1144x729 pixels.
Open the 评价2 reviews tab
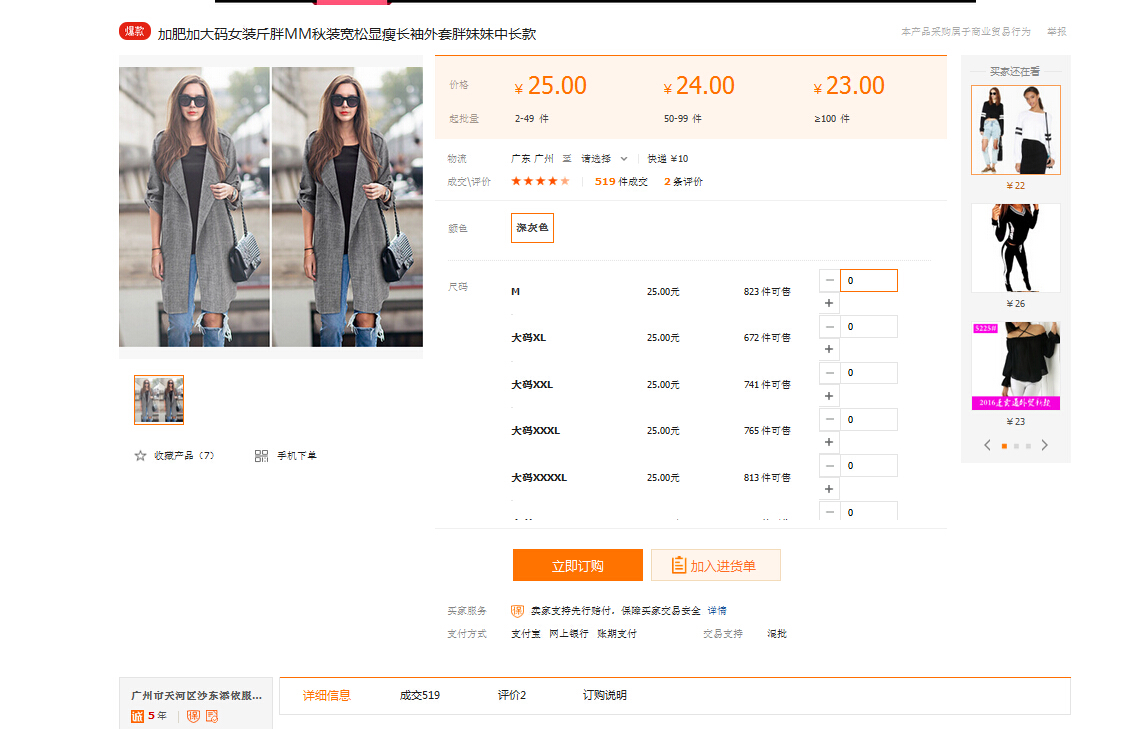[511, 696]
